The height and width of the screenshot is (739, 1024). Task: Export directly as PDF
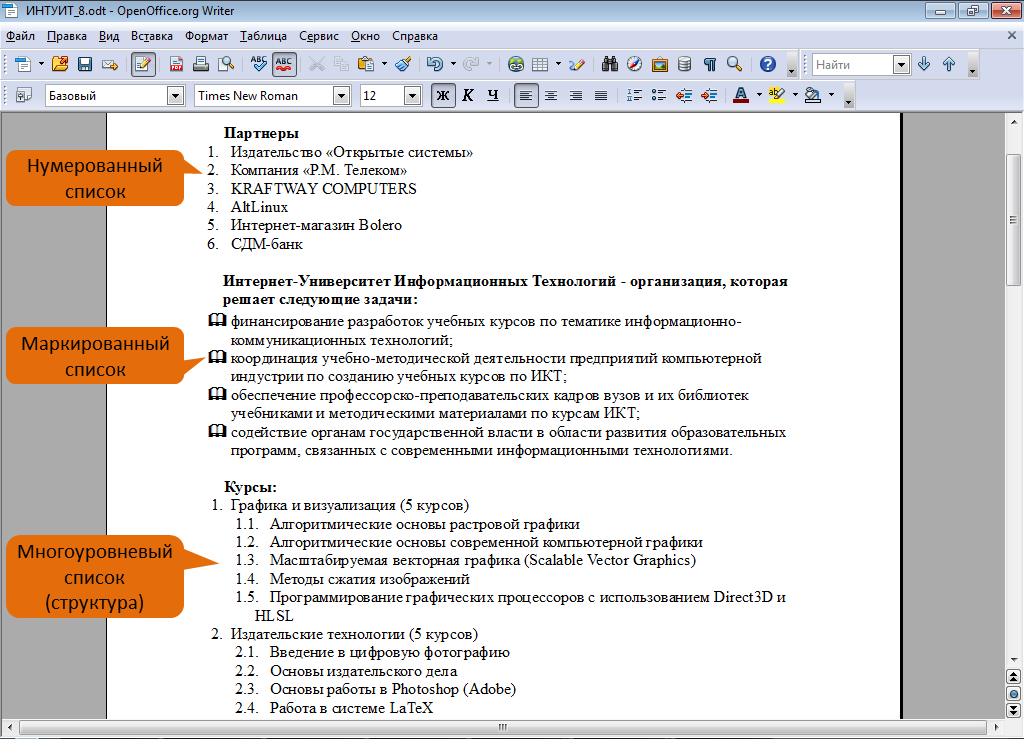(176, 64)
